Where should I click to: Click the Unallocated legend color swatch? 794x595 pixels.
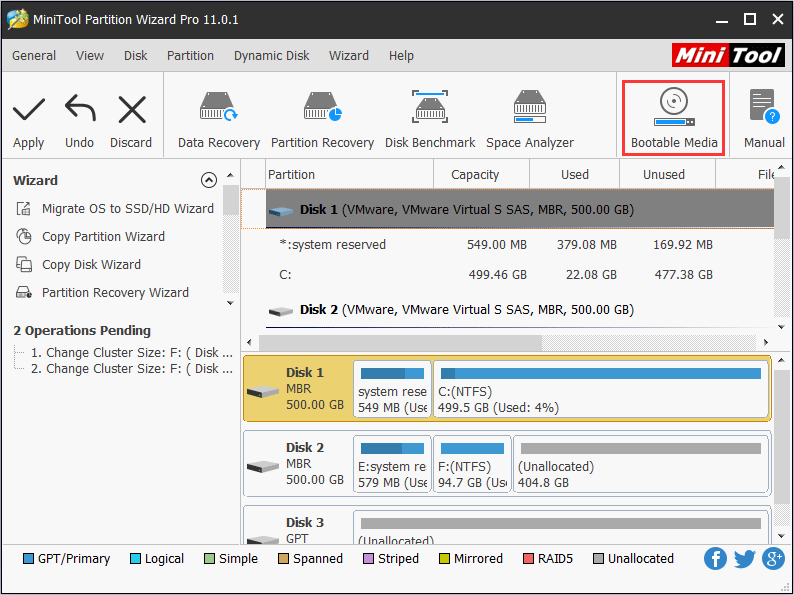[x=599, y=559]
